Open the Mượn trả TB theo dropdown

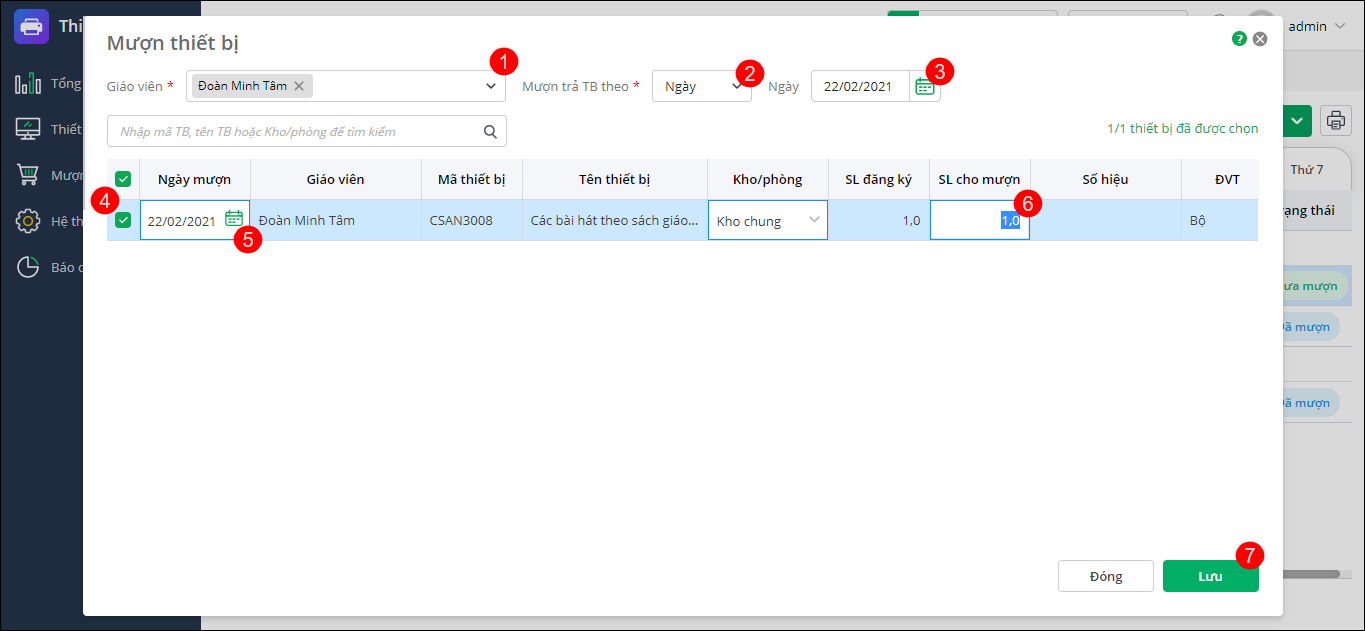click(702, 86)
